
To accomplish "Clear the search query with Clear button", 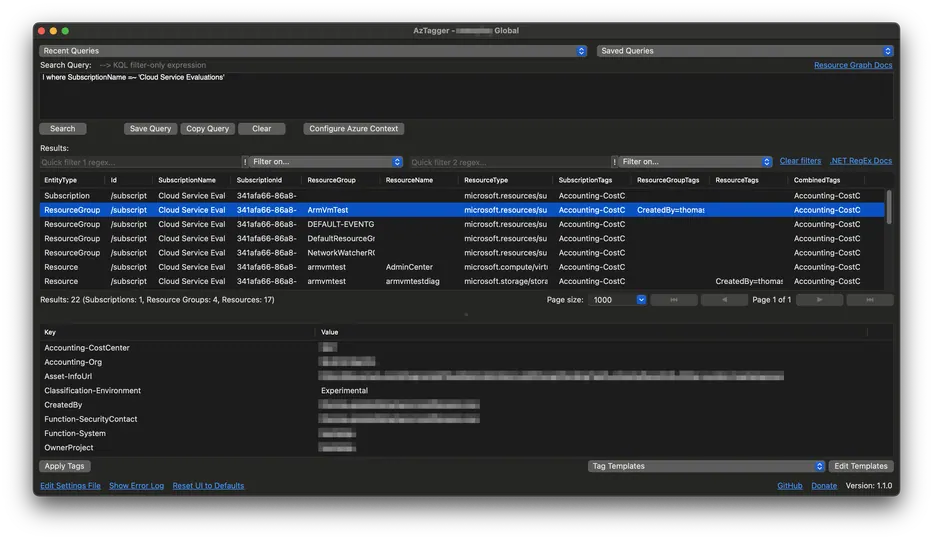I will coord(261,128).
